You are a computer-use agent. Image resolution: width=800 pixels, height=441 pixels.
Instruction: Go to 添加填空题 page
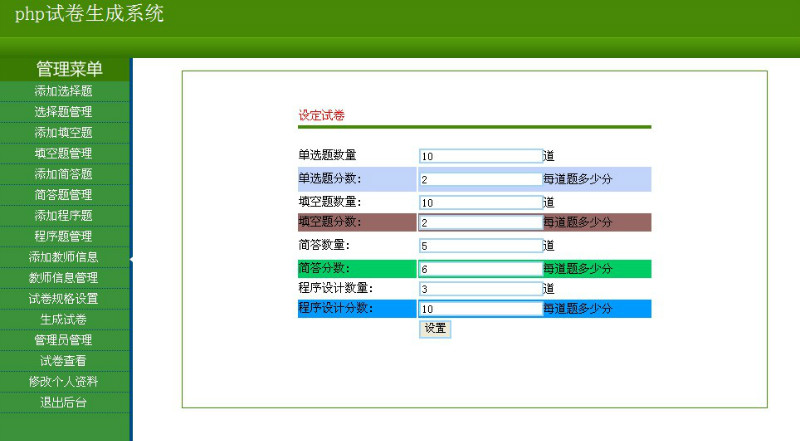(x=63, y=133)
